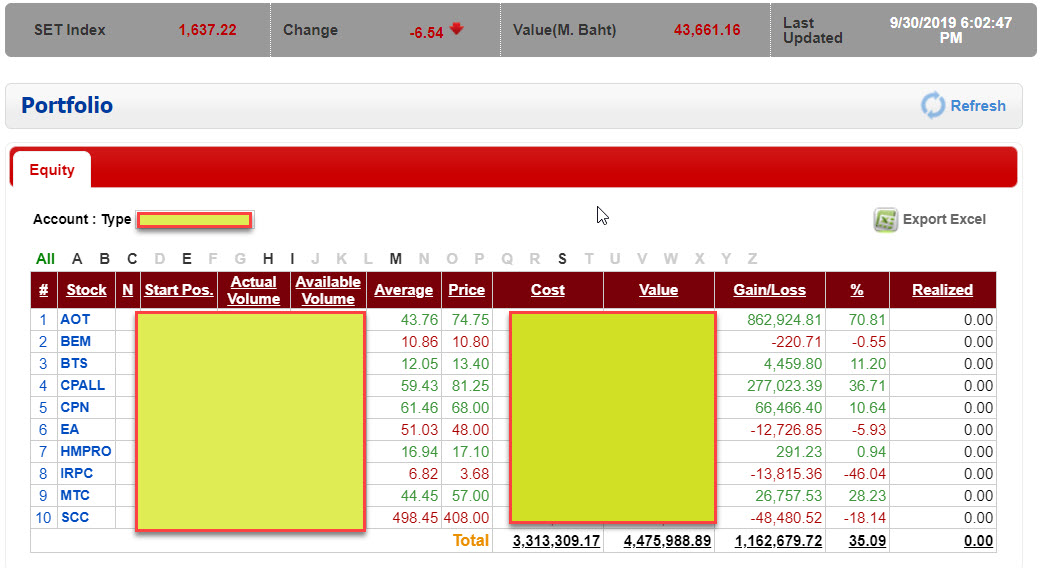Click the market Change value -6.54
The height and width of the screenshot is (568, 1045).
pos(427,33)
